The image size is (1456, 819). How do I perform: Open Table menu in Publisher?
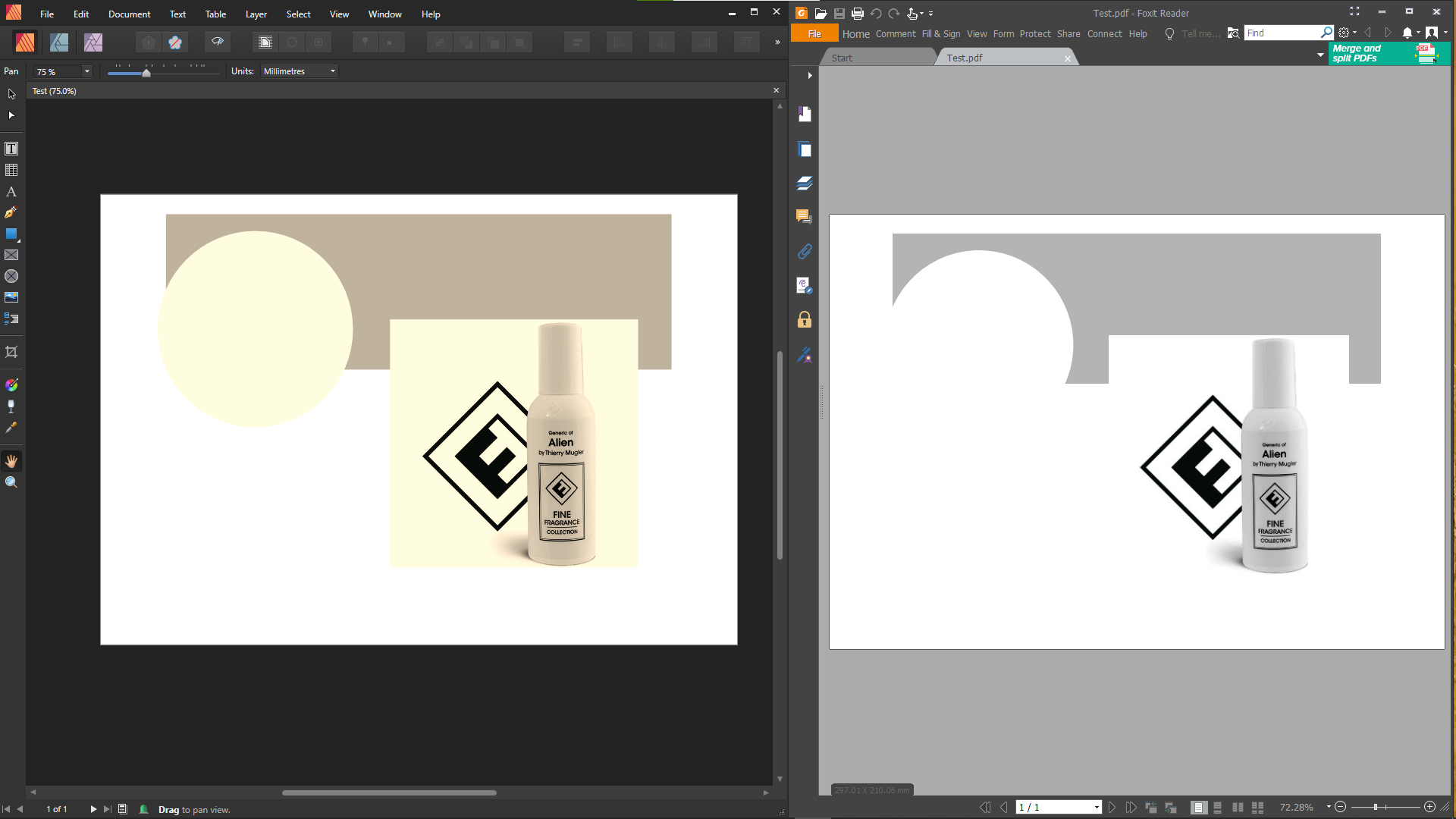(x=215, y=14)
